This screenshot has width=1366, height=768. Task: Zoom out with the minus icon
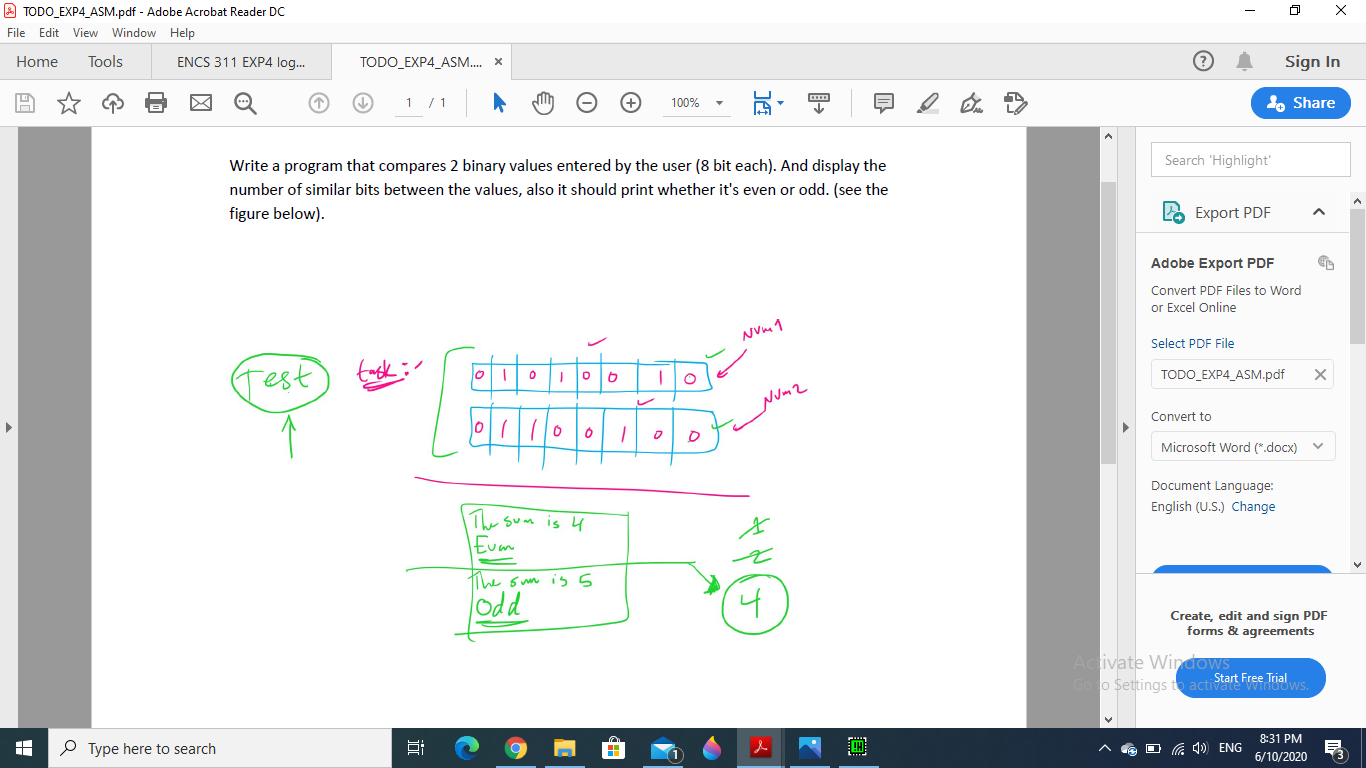[587, 103]
